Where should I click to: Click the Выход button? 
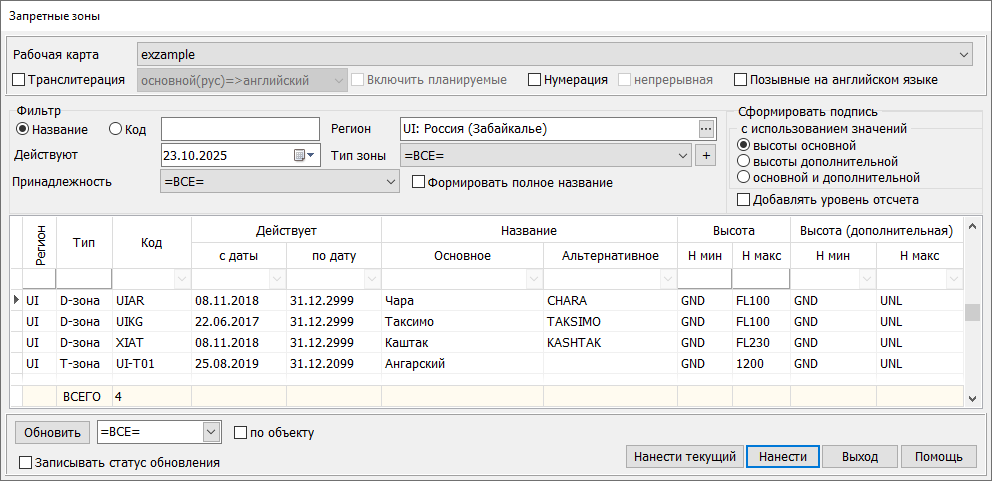coord(860,456)
